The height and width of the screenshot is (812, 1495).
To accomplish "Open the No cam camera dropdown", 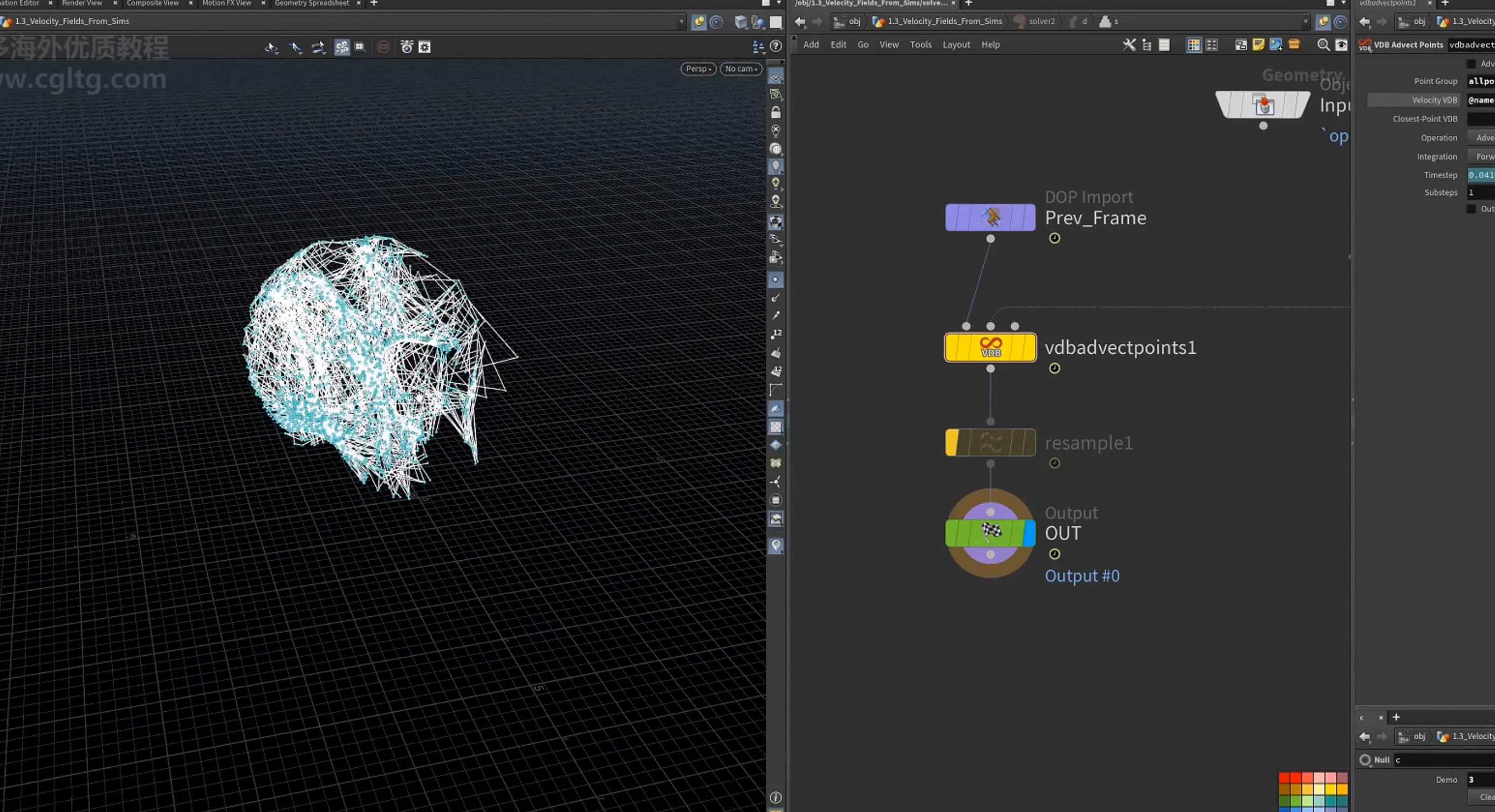I will (741, 68).
